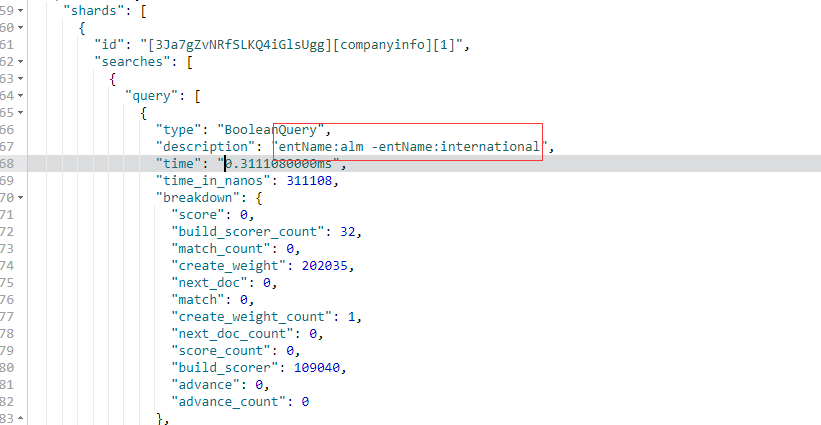Click the "score" key on line 71
This screenshot has height=425, width=821.
(x=198, y=215)
